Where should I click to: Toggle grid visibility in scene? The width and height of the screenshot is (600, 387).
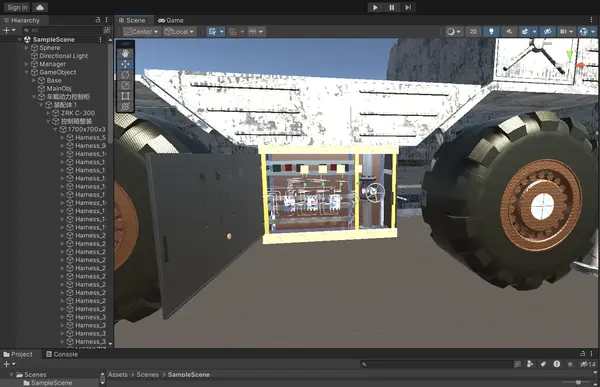(x=213, y=32)
